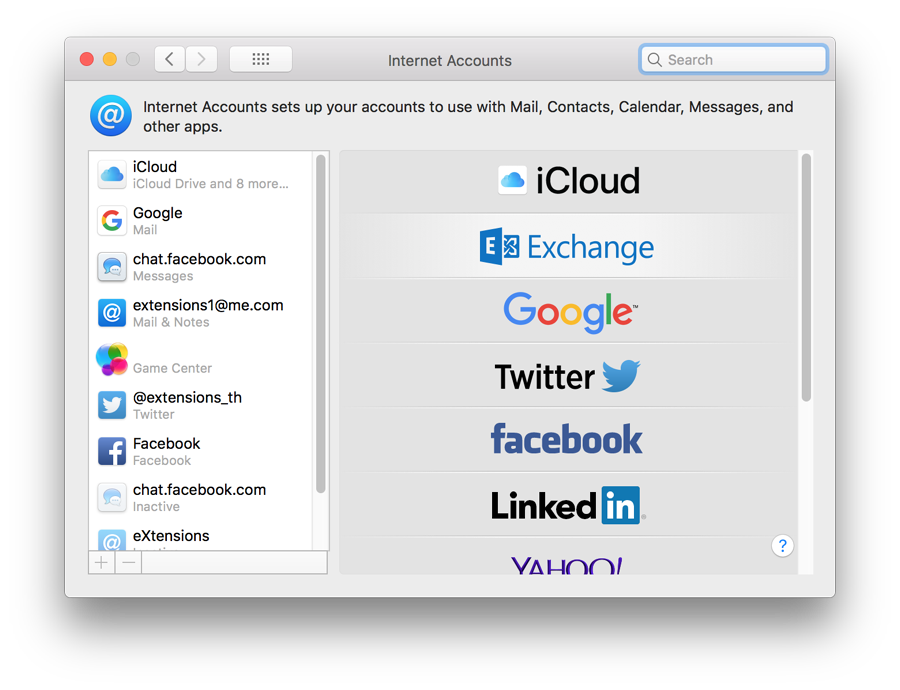Minimize the Internet Accounts window
Screen dimensions: 900x690
pyautogui.click(x=110, y=59)
